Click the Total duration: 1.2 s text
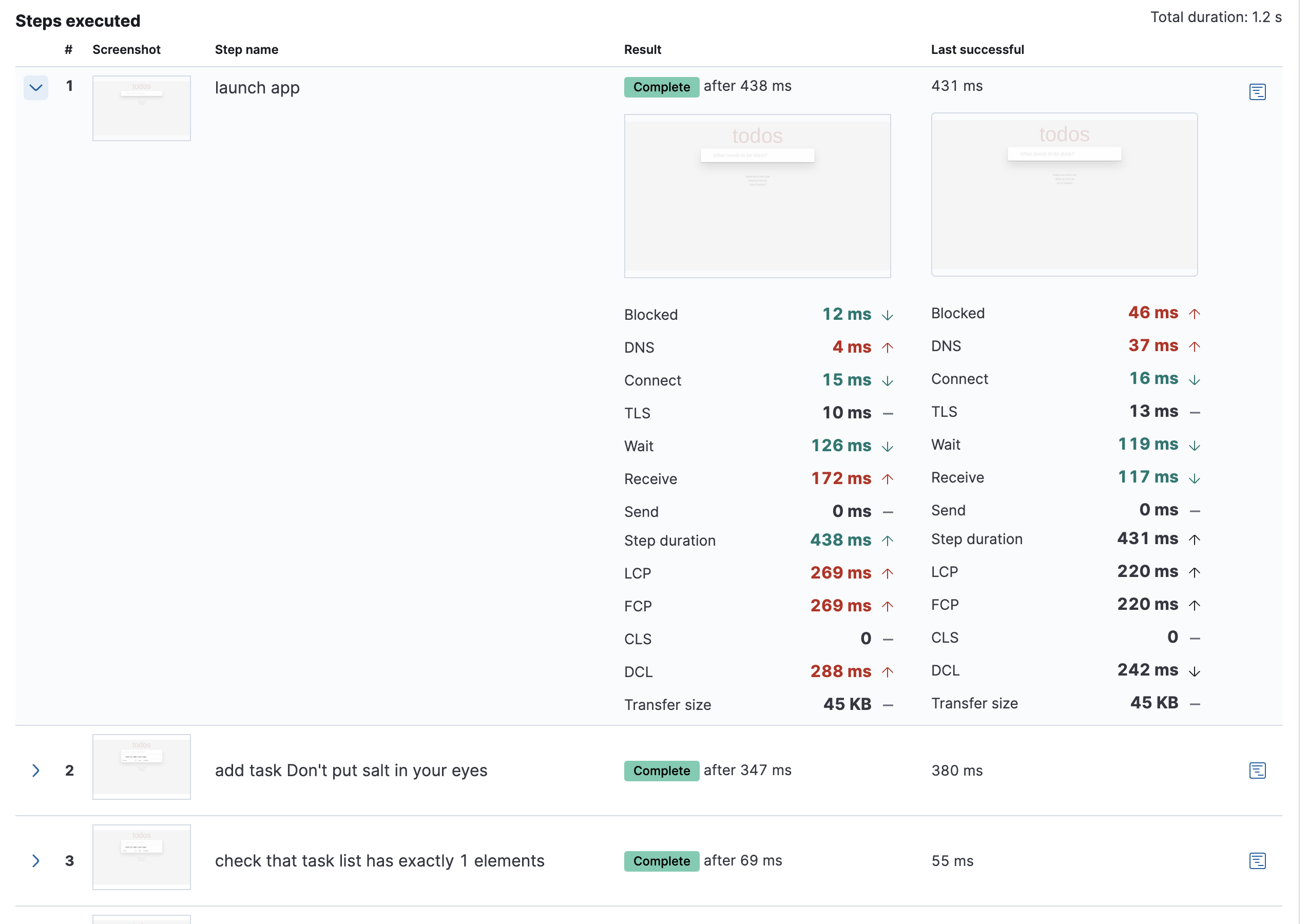 pos(1215,17)
